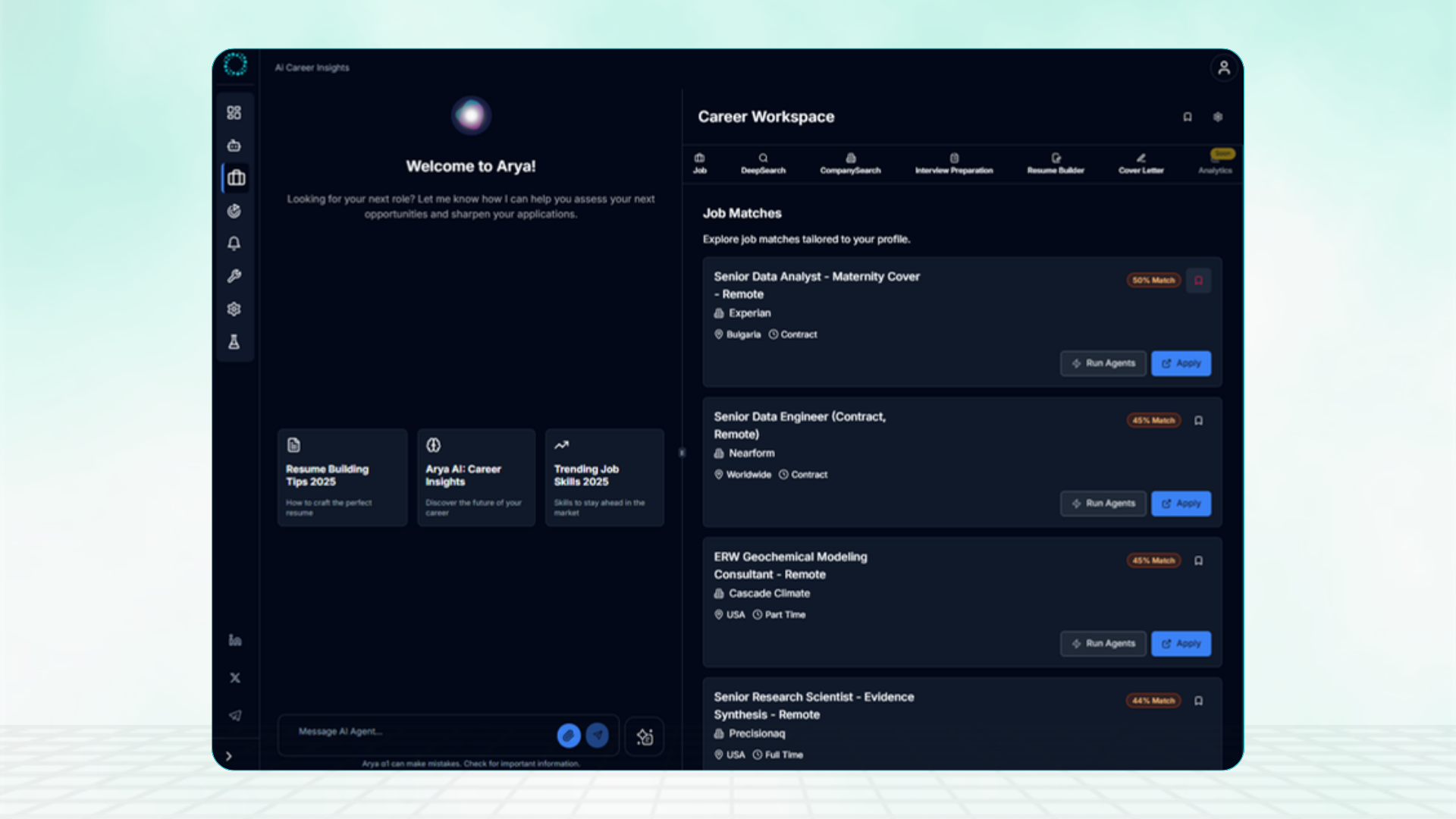Expand the sidebar with the chevron arrow
This screenshot has height=819, width=1456.
pos(229,755)
